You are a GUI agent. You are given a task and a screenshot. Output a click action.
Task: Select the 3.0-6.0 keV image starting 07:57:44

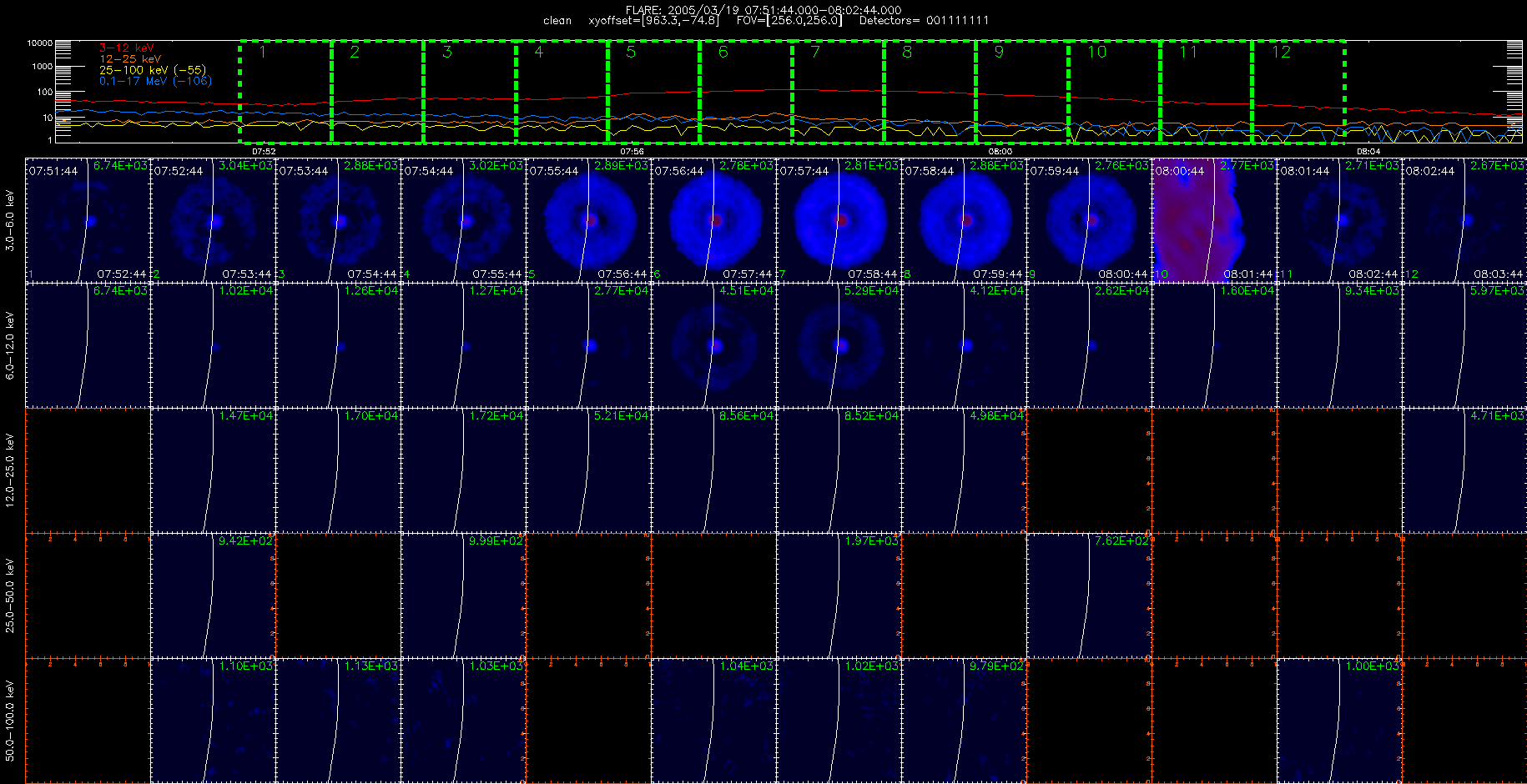coord(839,220)
